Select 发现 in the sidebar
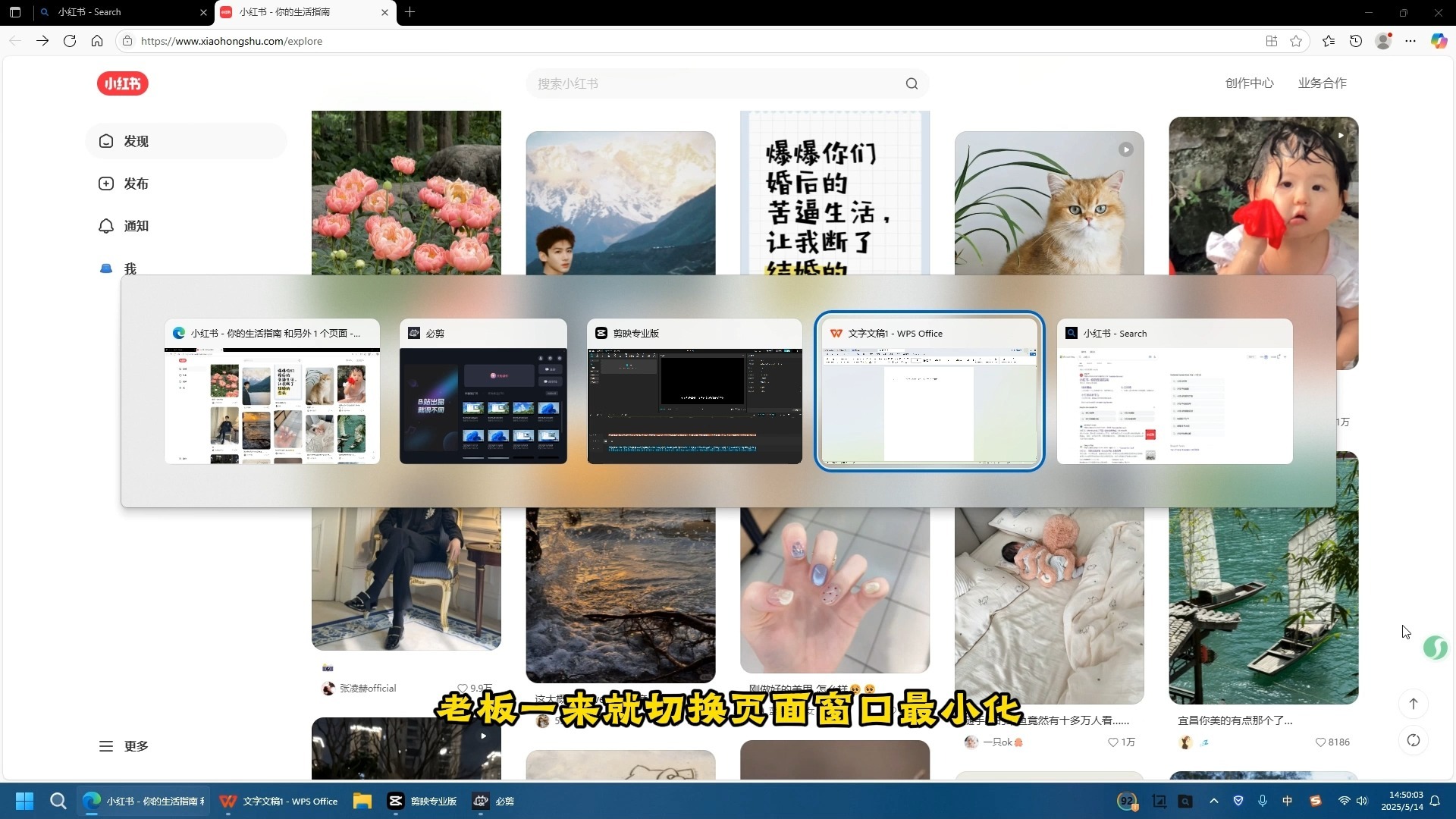Image resolution: width=1456 pixels, height=819 pixels. pyautogui.click(x=186, y=141)
